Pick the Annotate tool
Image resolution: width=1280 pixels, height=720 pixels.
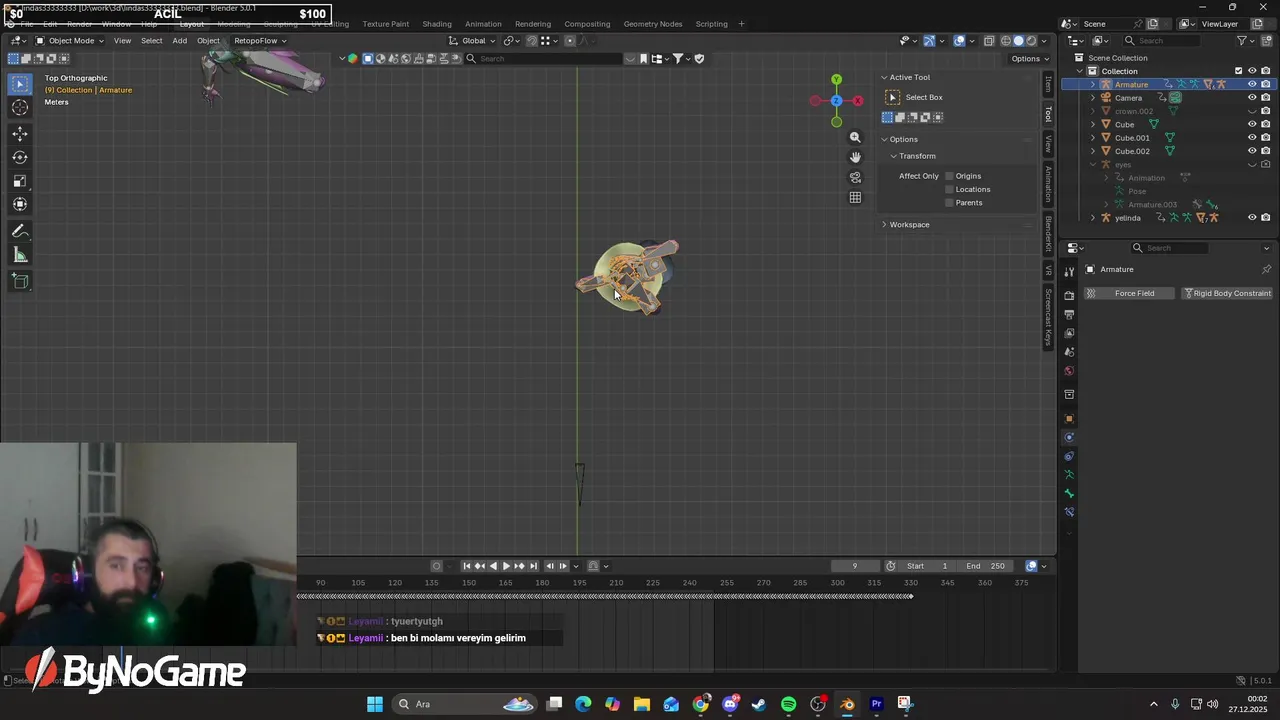20,231
